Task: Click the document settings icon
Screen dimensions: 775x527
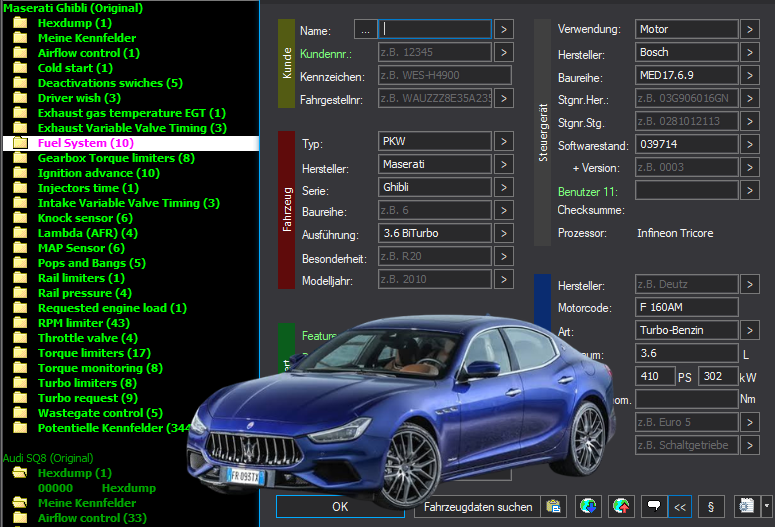Action: 746,506
